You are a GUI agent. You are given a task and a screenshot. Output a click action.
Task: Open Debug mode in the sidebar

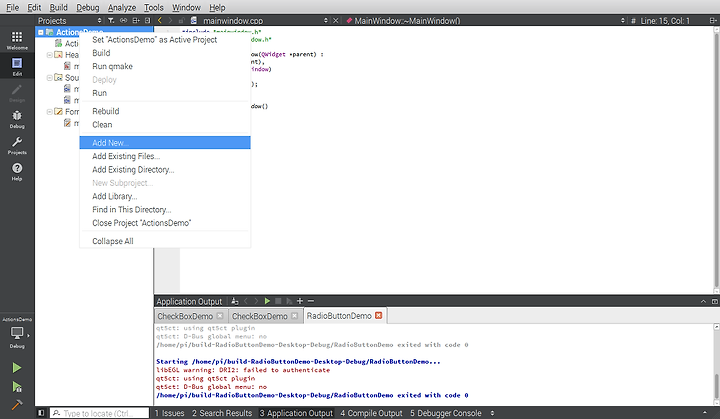(x=17, y=119)
